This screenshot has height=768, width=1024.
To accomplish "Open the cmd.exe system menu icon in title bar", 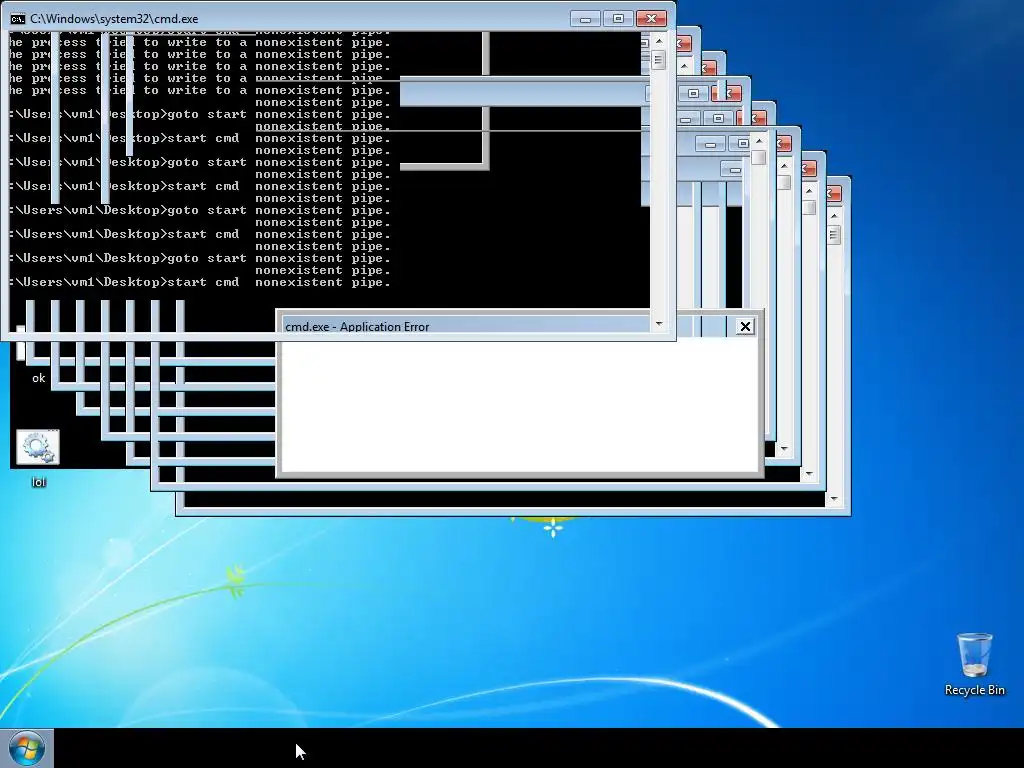I will click(18, 19).
